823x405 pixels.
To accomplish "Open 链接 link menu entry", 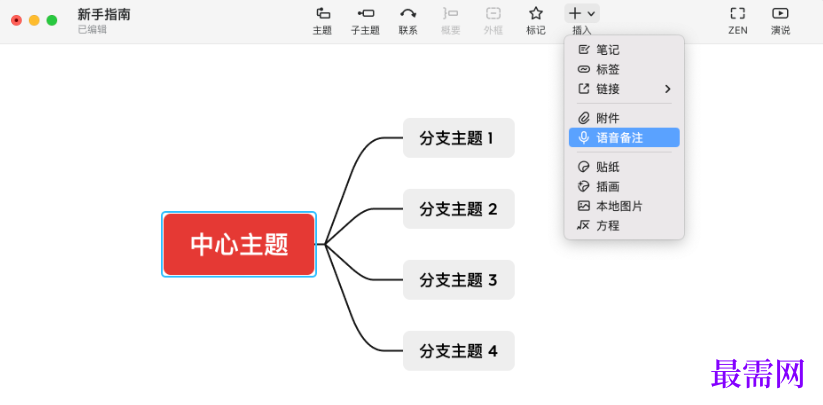I will coord(624,89).
